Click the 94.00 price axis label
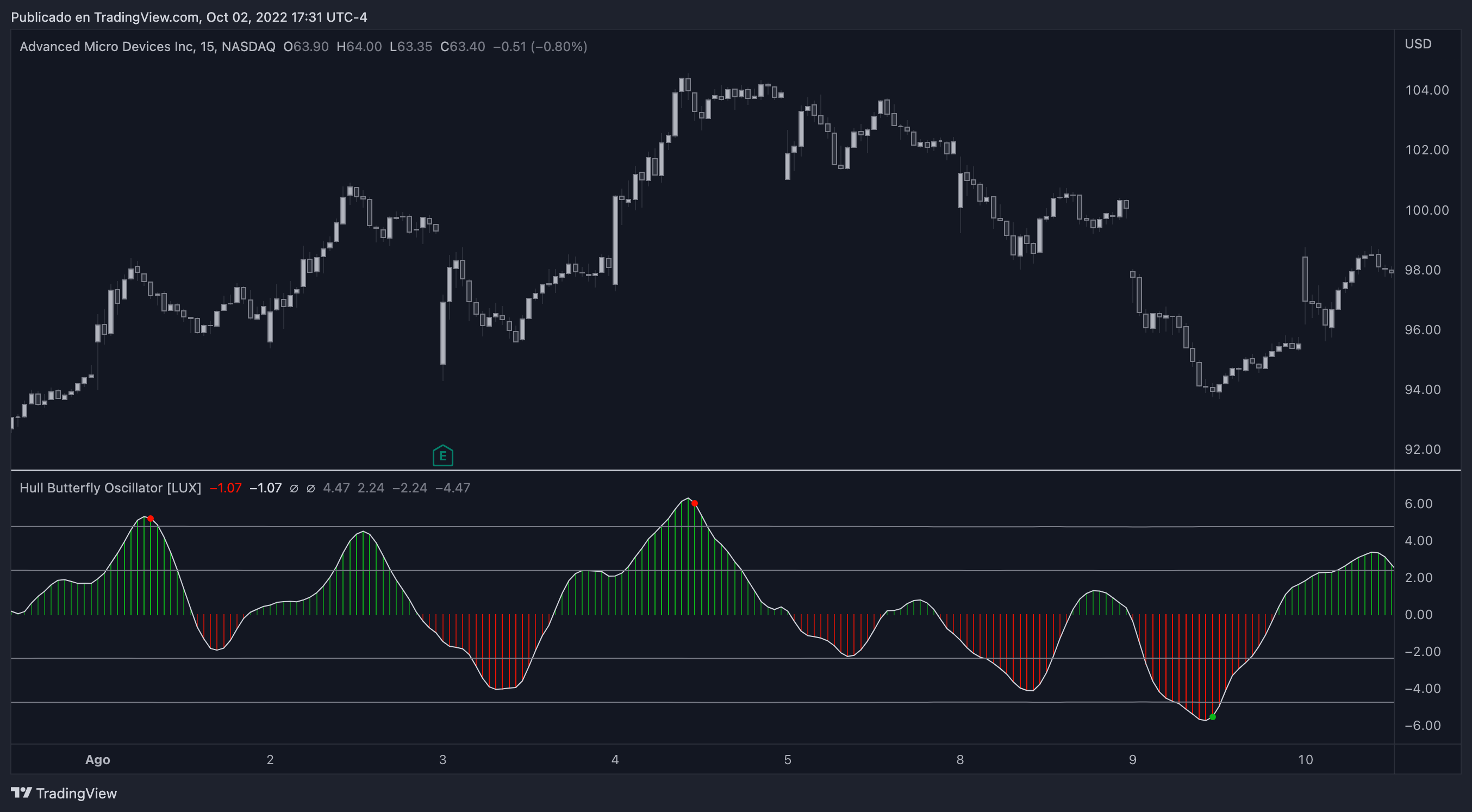The height and width of the screenshot is (812, 1472). click(1423, 390)
